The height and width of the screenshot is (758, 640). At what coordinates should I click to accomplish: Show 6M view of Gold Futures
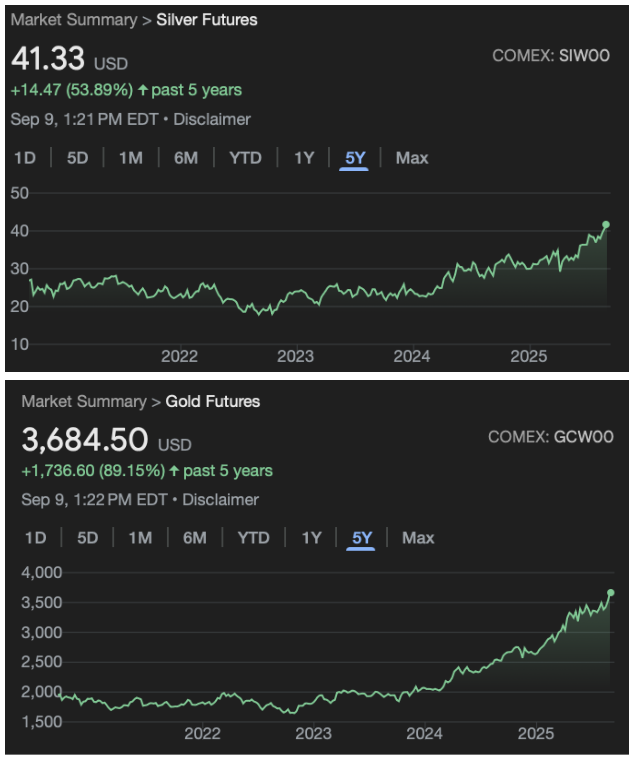194,538
